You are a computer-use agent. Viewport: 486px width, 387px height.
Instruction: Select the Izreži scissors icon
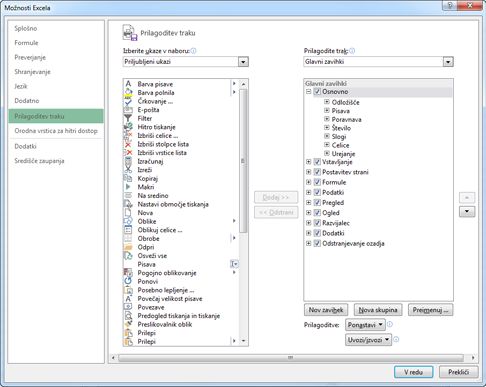[128, 170]
